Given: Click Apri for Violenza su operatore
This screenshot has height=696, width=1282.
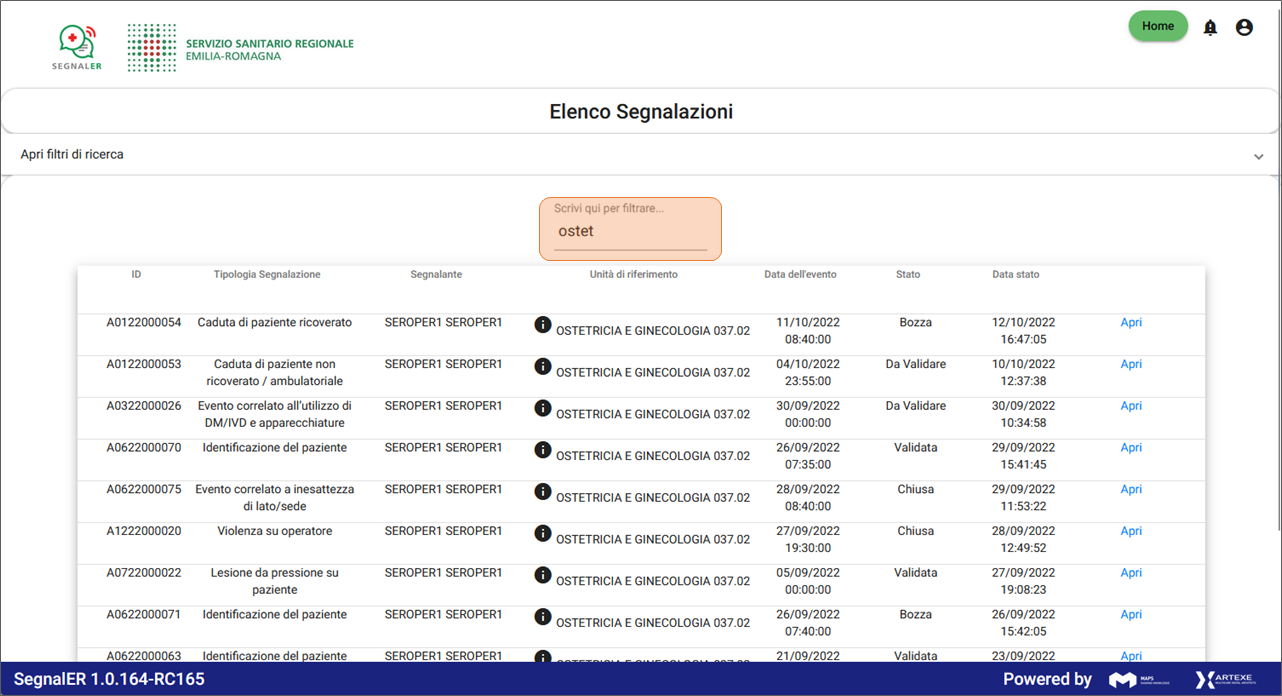Looking at the screenshot, I should point(1131,531).
